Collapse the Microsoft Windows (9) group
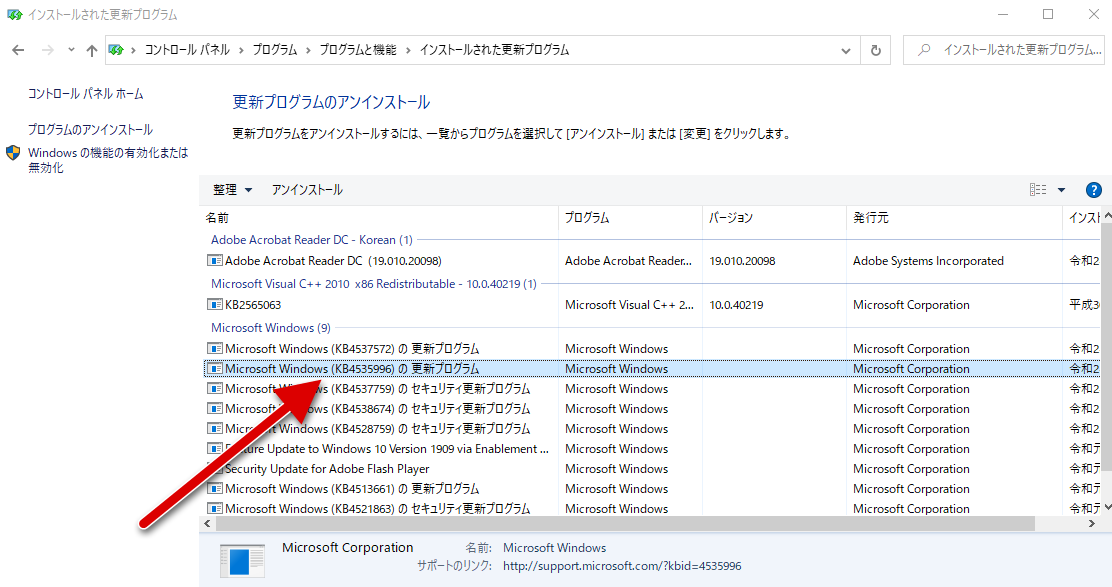The image size is (1112, 587). [x=270, y=328]
